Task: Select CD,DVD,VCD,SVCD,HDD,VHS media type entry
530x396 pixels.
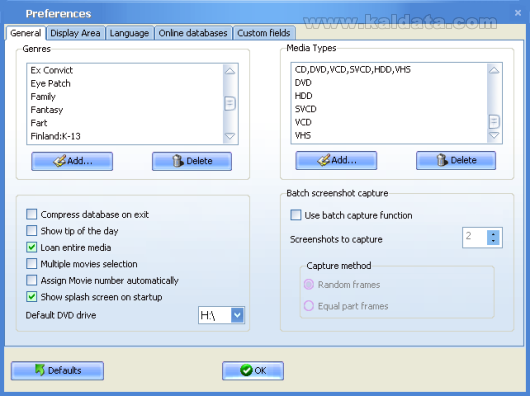Action: tap(390, 70)
